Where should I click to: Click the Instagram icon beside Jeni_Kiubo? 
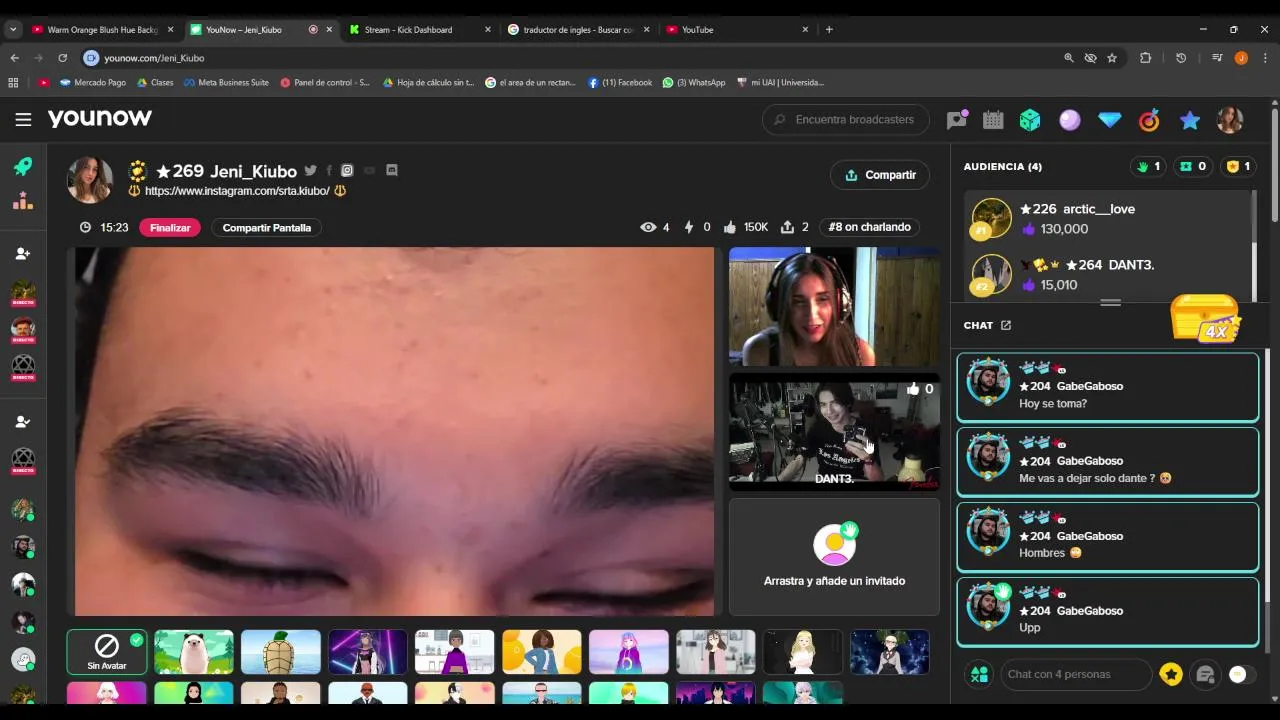click(347, 171)
